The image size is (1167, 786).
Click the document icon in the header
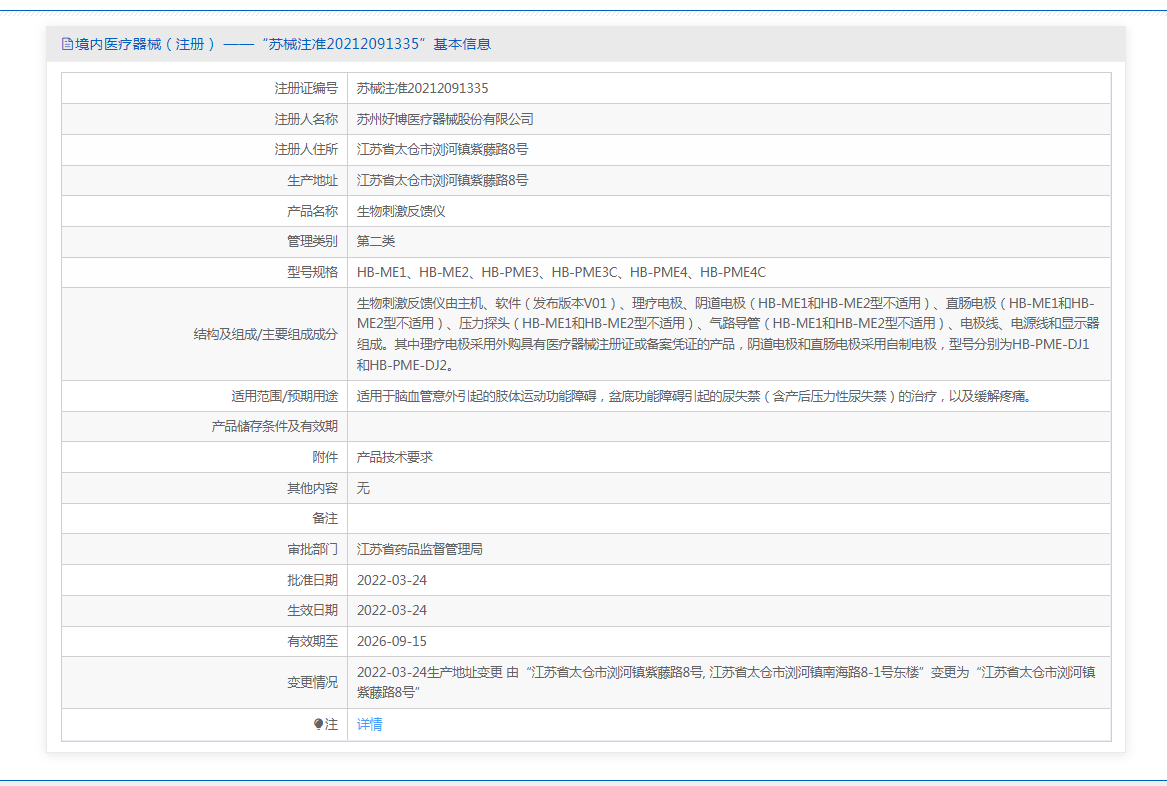coord(67,44)
